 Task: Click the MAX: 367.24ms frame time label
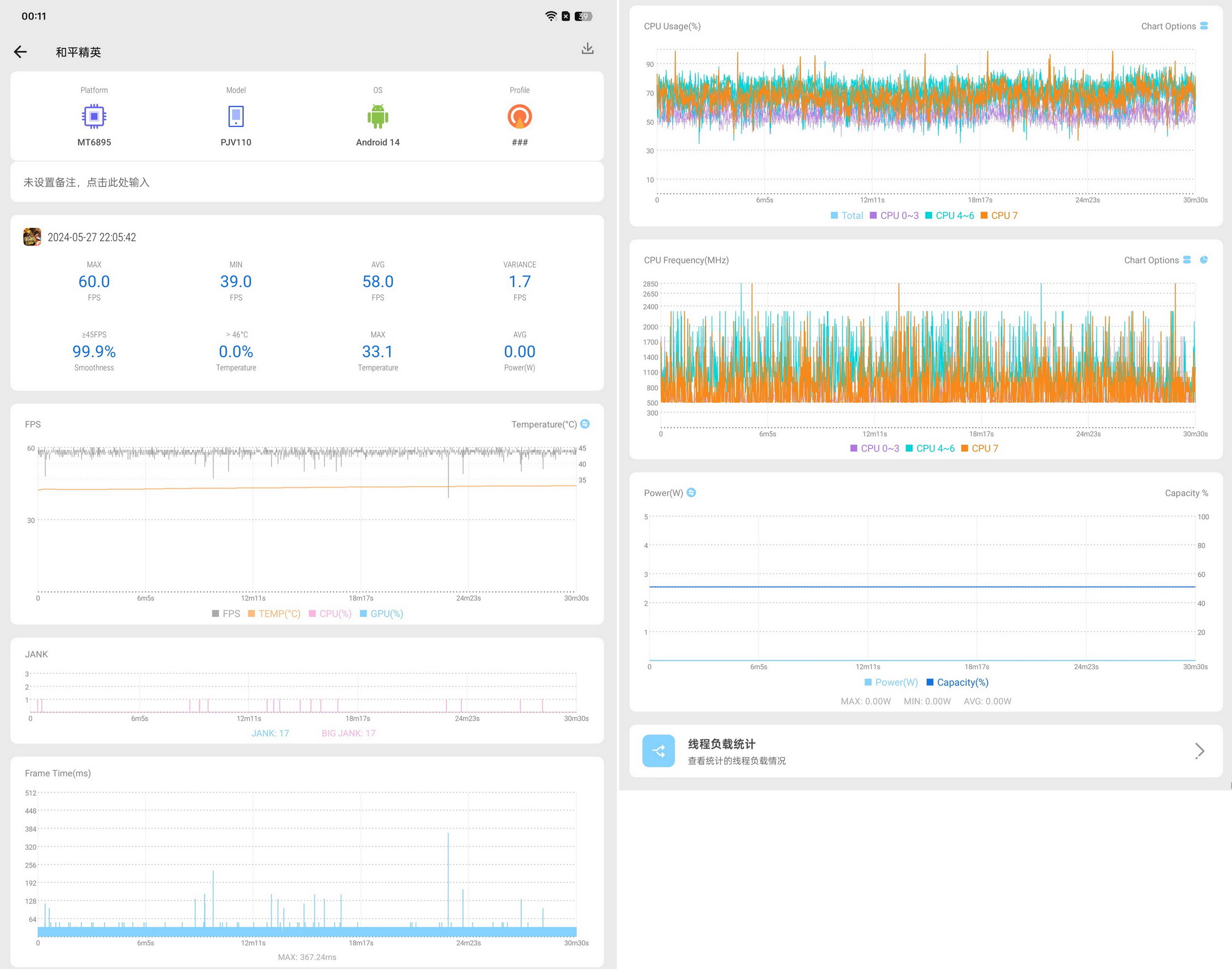point(307,957)
